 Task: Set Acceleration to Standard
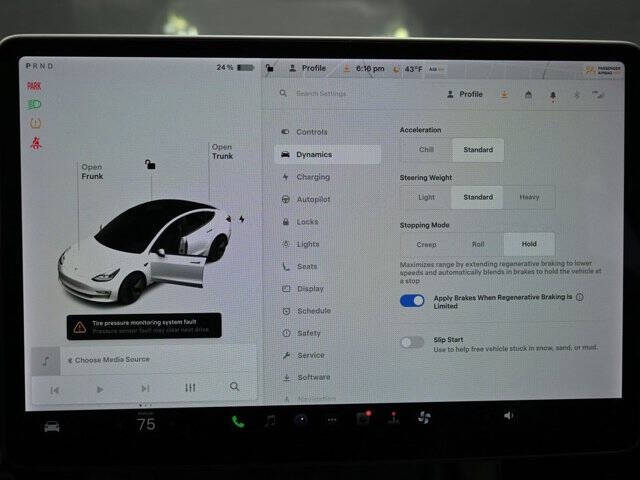point(478,150)
